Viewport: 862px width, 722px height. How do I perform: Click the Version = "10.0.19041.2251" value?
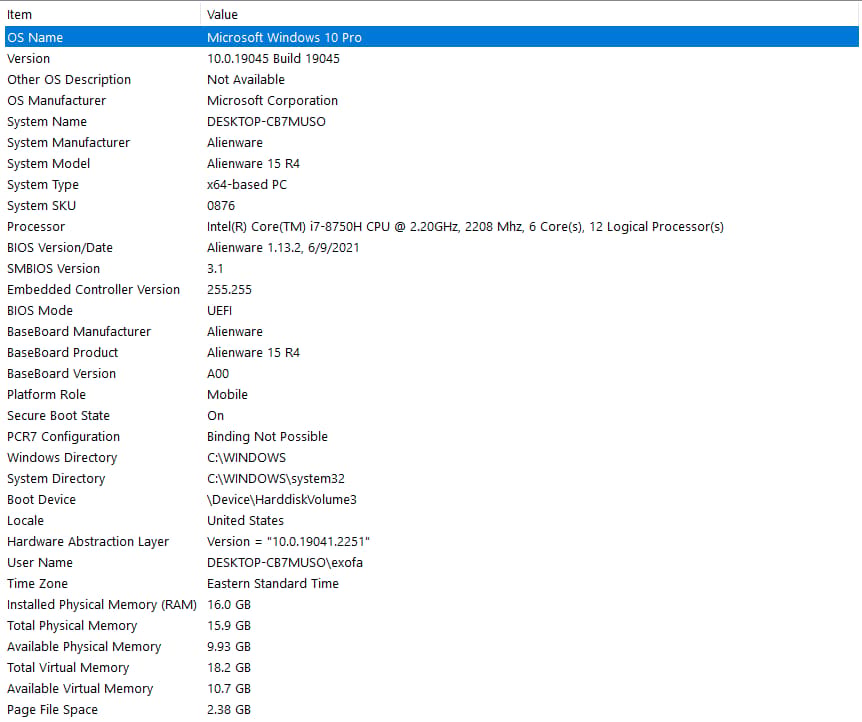288,542
